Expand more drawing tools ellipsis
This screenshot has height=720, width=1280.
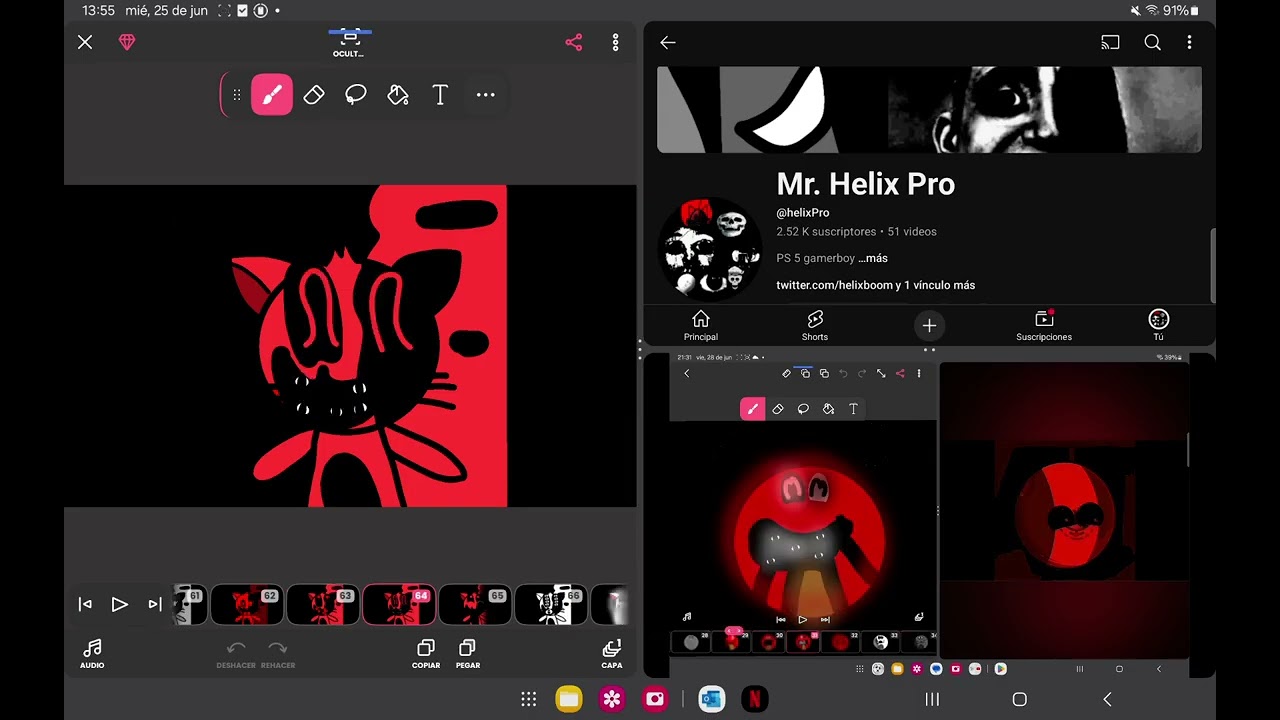[485, 95]
